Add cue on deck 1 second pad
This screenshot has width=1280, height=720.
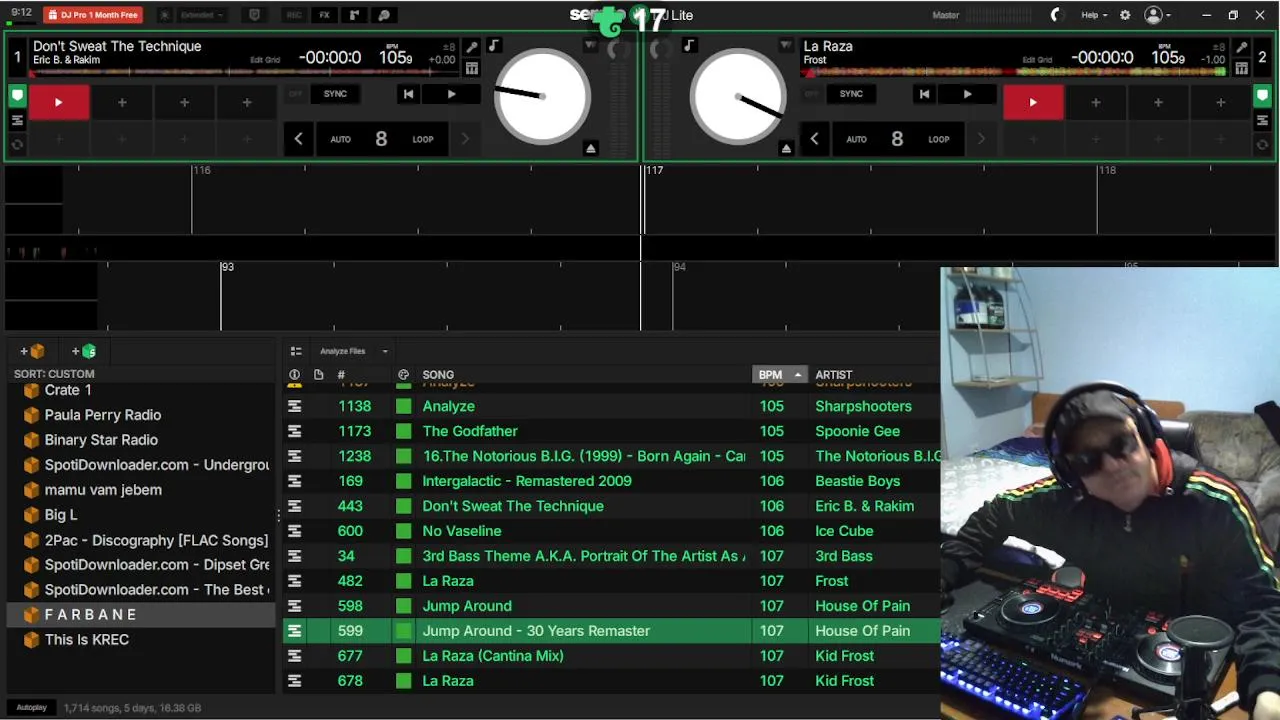(122, 102)
